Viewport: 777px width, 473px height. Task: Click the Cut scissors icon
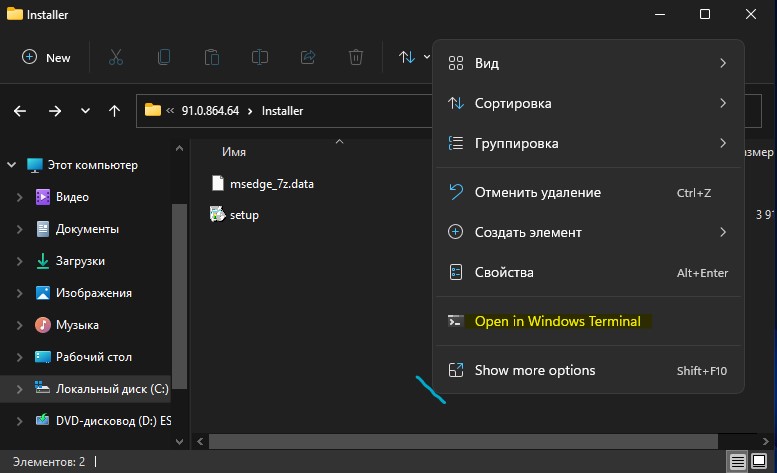[x=115, y=57]
